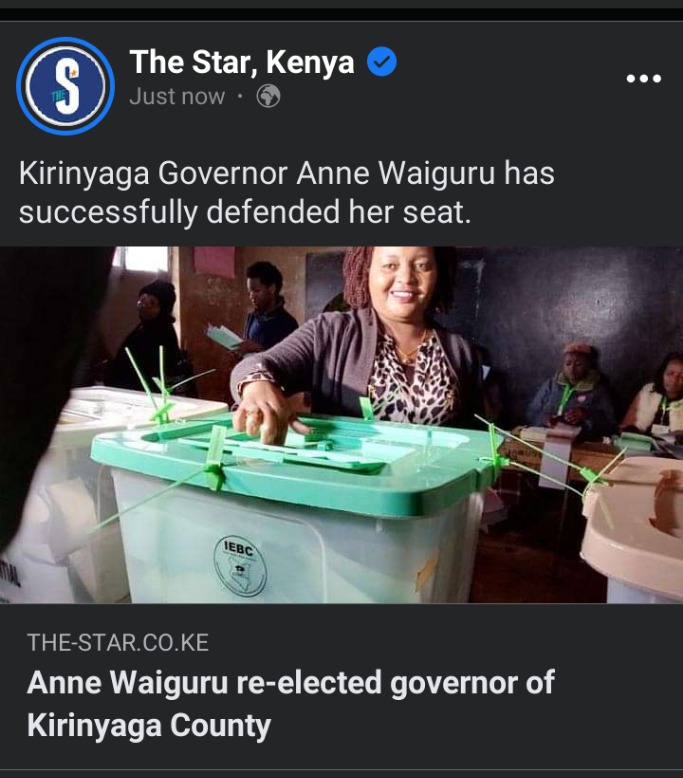Click the beige ballot box at the photo's right edge
The height and width of the screenshot is (778, 683).
(x=634, y=528)
